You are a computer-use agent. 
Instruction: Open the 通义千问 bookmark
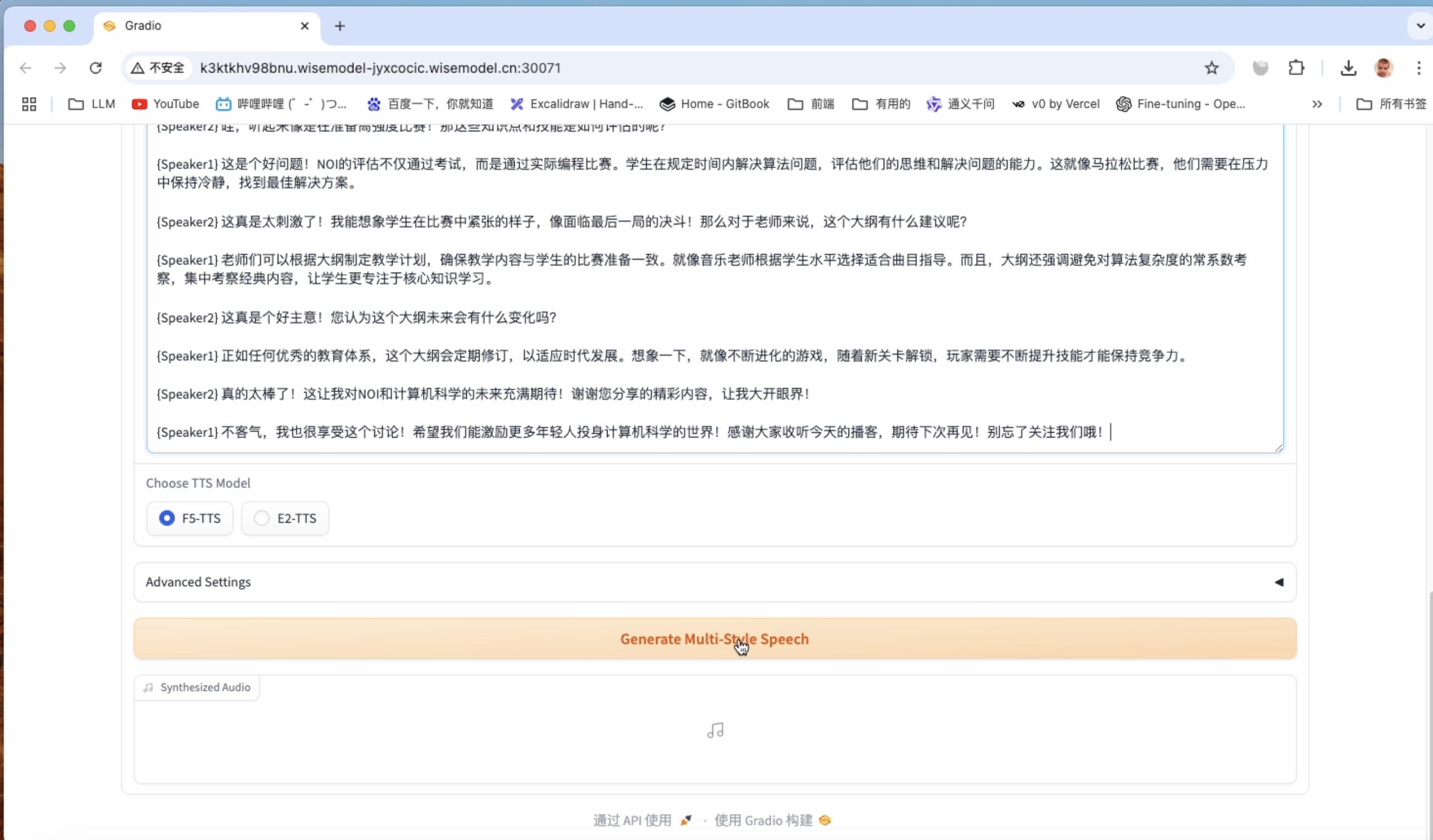tap(961, 103)
